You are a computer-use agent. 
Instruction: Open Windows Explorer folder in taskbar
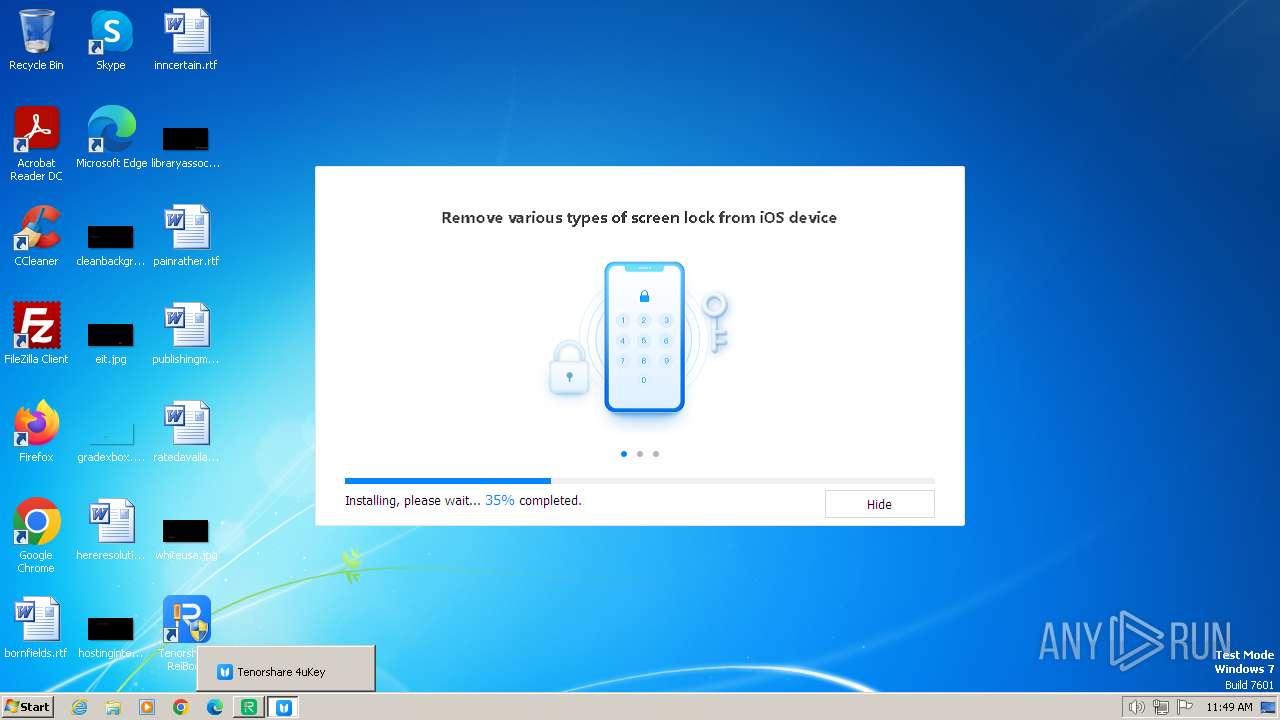click(113, 707)
